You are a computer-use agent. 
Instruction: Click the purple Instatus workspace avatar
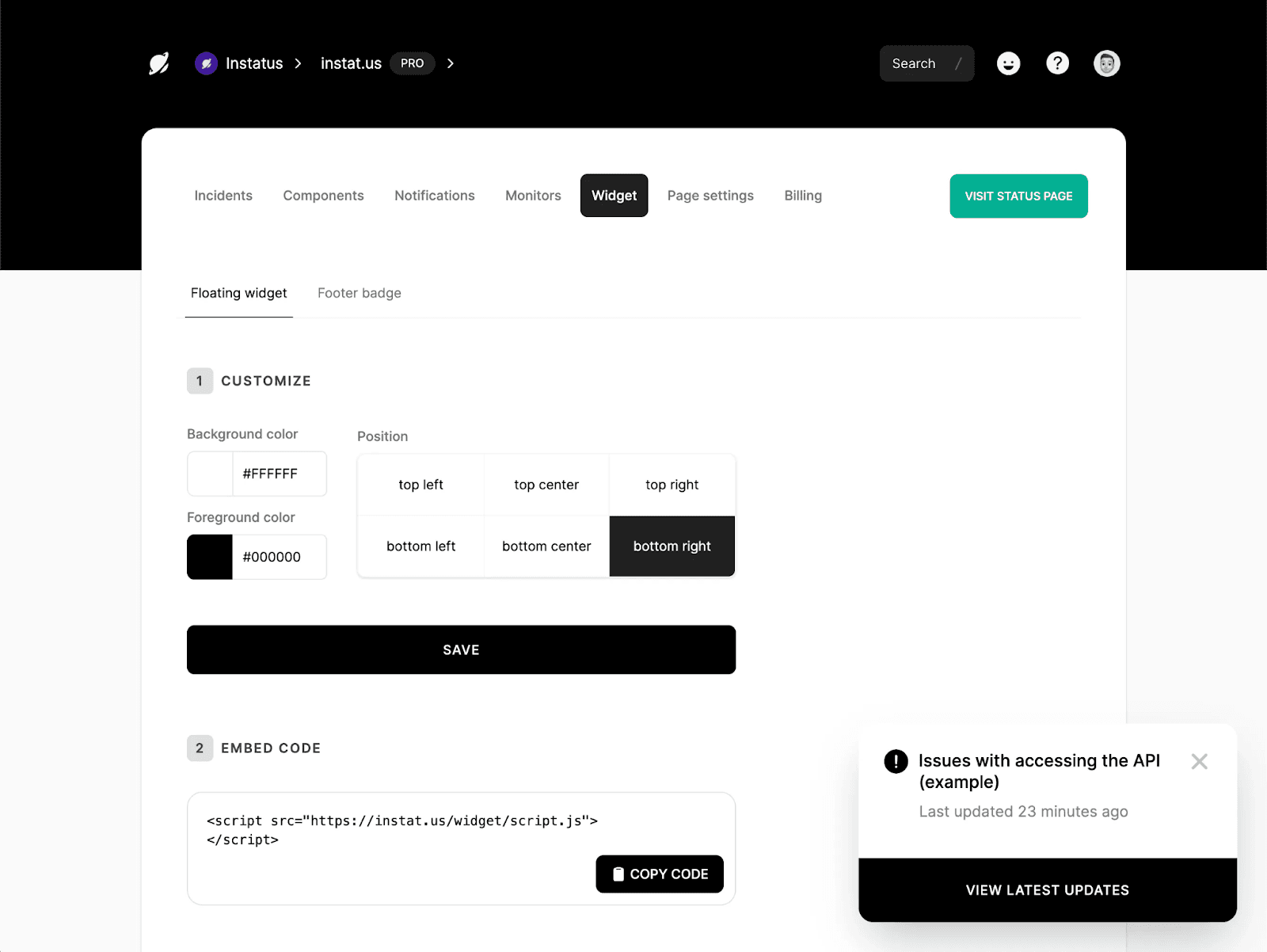[206, 63]
